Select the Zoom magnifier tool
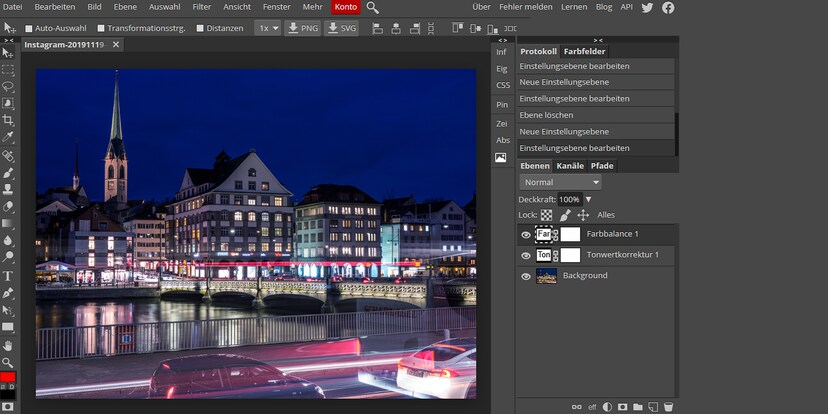The image size is (828, 414). pyautogui.click(x=8, y=362)
